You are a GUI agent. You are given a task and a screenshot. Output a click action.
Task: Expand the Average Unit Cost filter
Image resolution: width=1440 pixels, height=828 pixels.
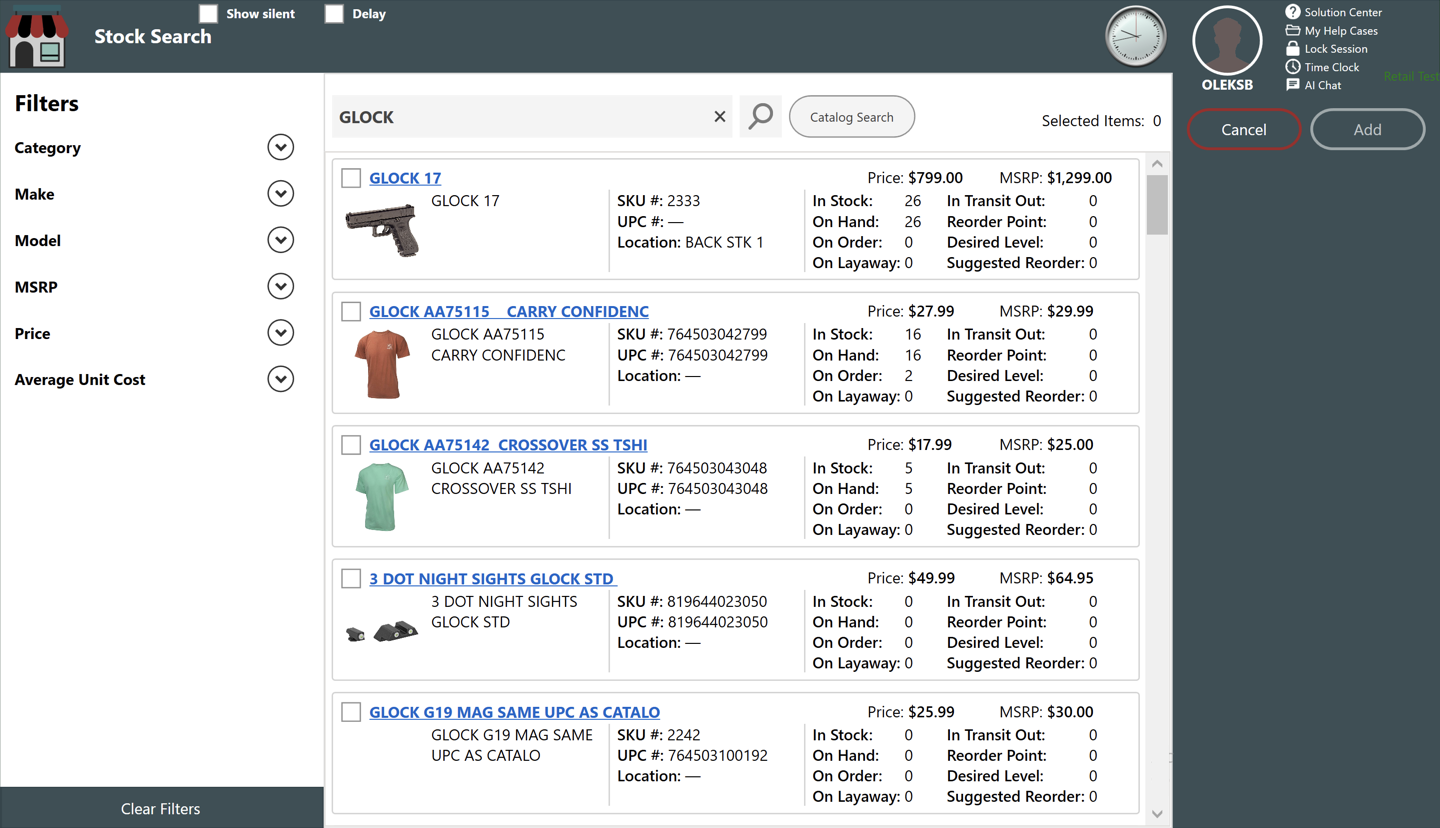tap(281, 379)
